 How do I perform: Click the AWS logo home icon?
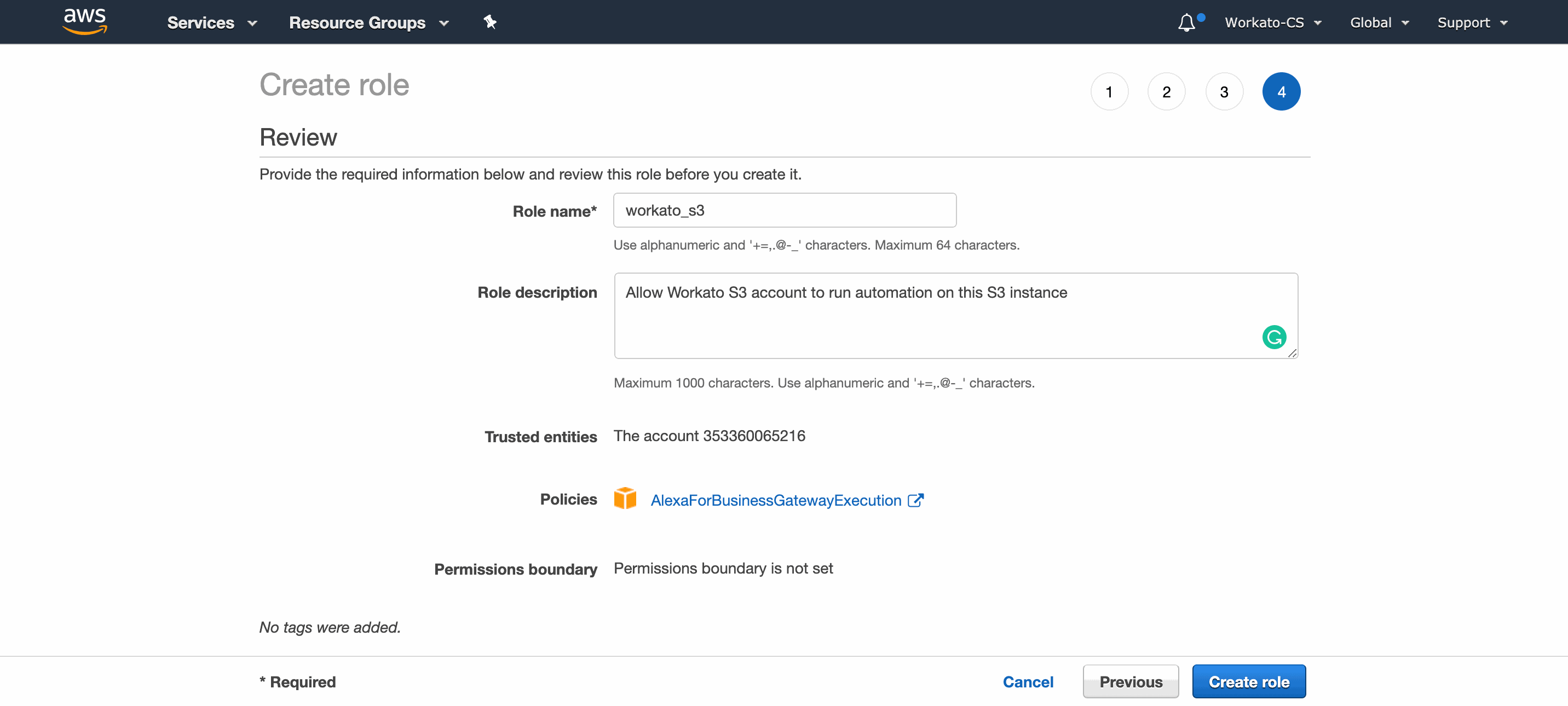coord(85,21)
